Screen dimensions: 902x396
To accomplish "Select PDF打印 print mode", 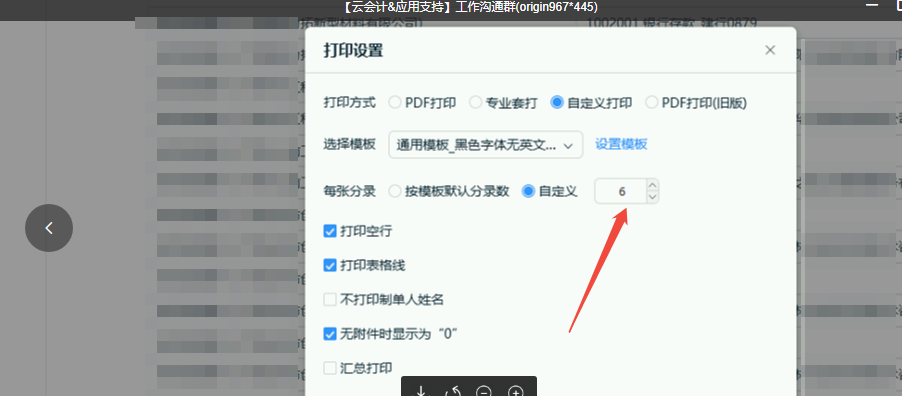I will (x=395, y=103).
